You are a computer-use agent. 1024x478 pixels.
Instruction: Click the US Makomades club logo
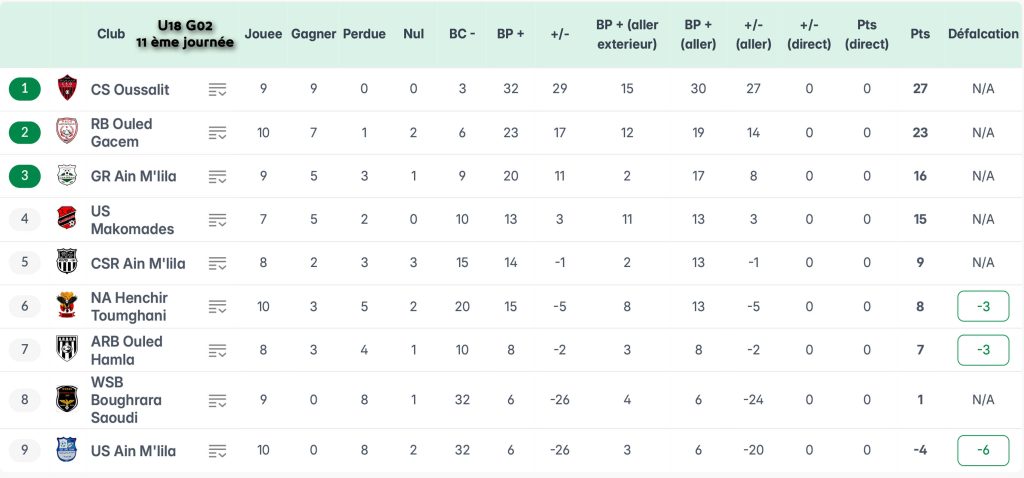coord(67,219)
